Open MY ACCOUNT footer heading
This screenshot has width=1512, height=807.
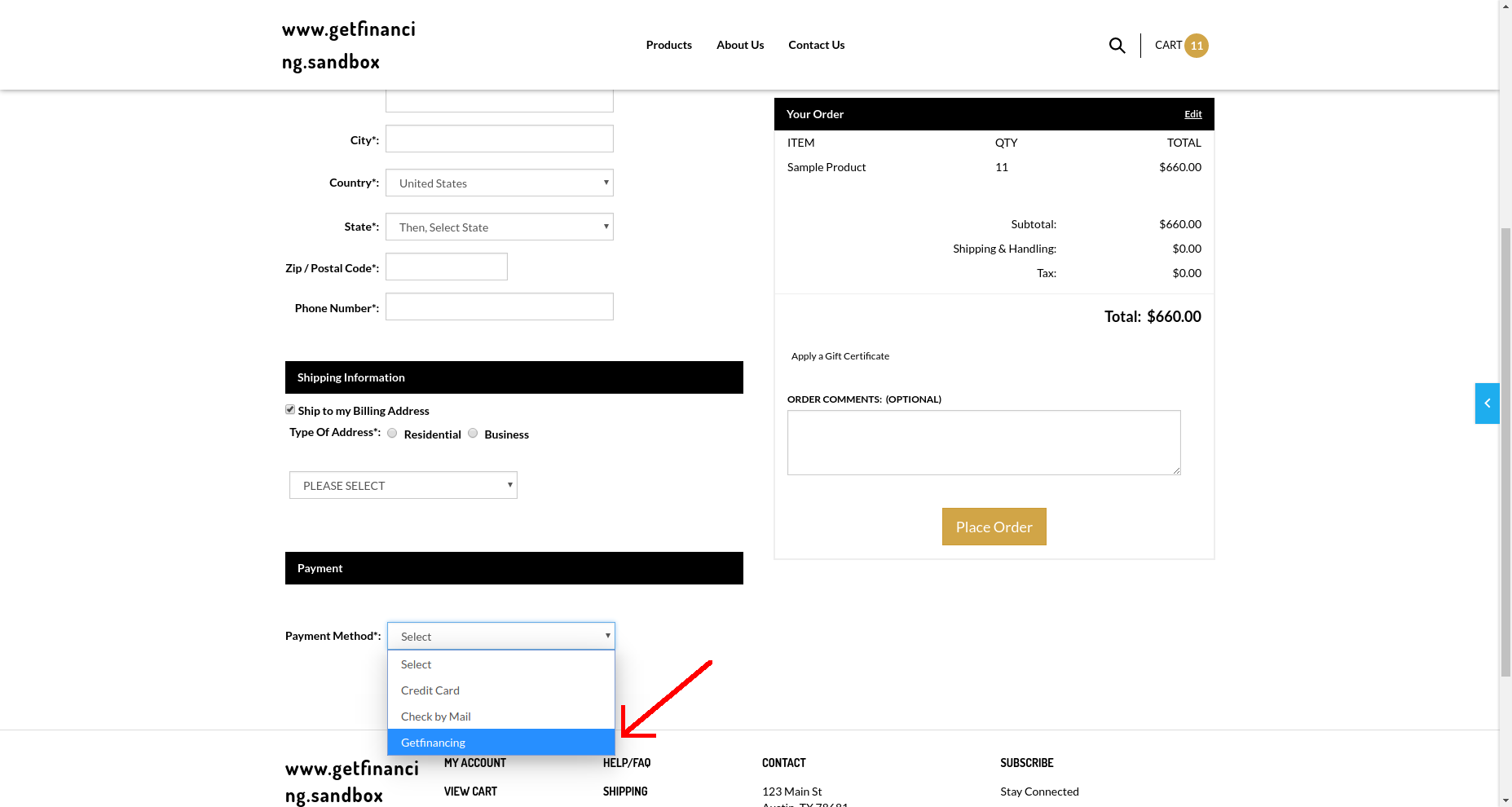point(475,763)
